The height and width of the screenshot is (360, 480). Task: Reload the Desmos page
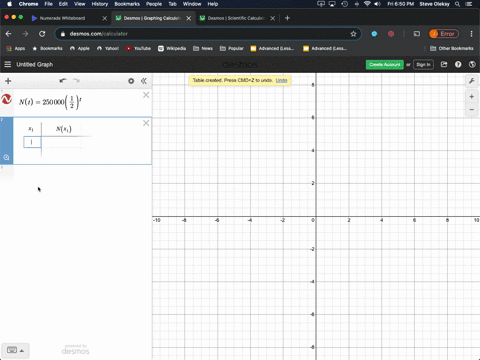point(42,34)
